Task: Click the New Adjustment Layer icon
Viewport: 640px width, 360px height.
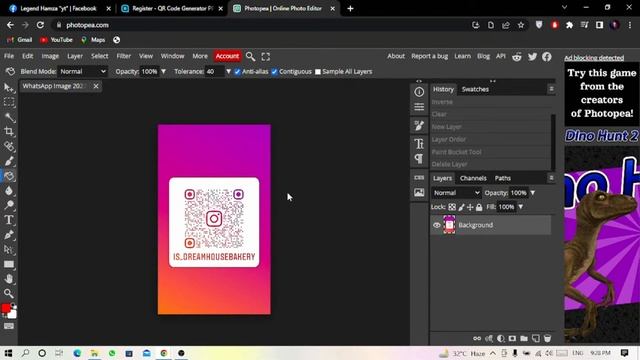Action: pos(500,338)
